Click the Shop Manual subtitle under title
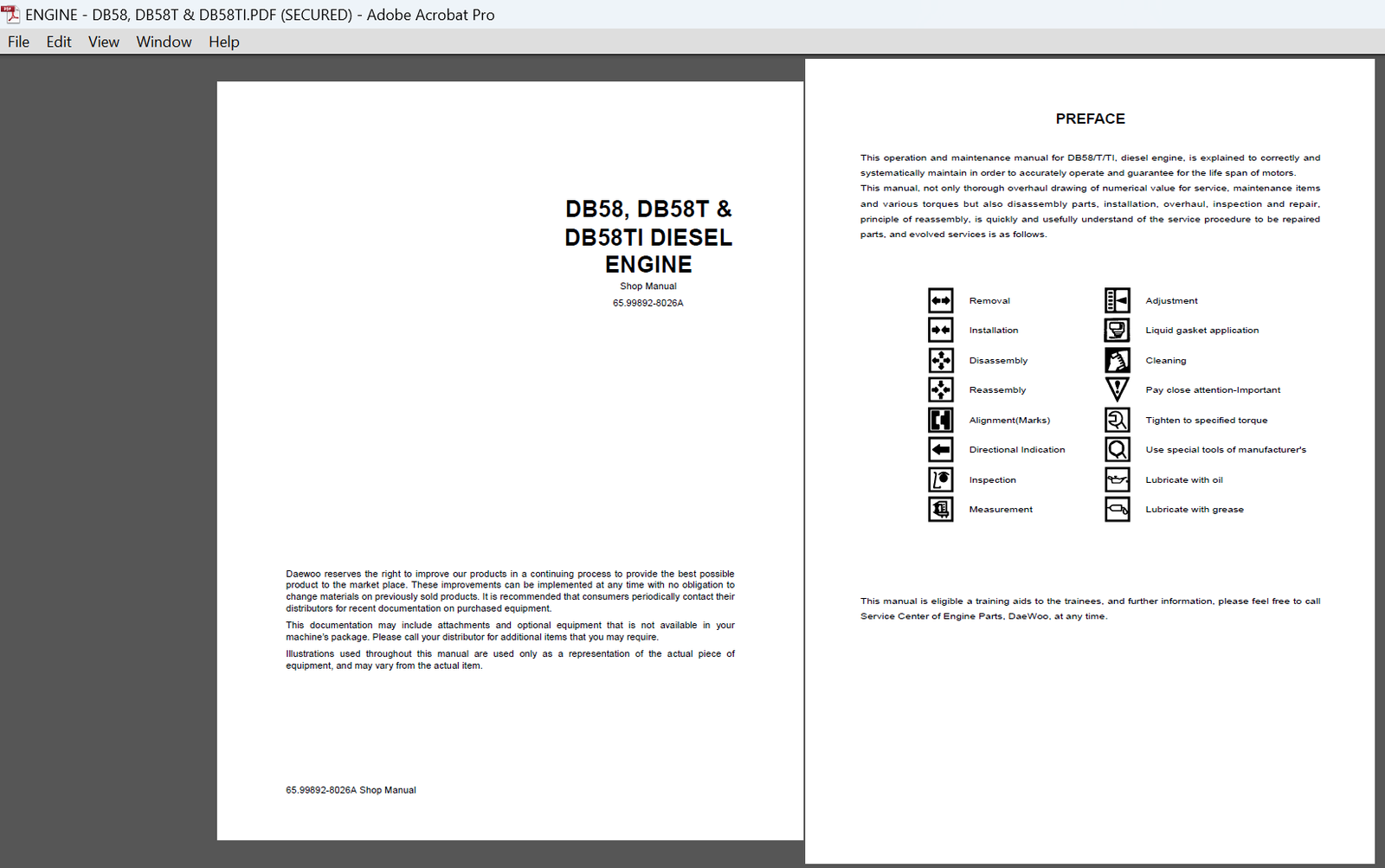The width and height of the screenshot is (1385, 868). pyautogui.click(x=648, y=286)
